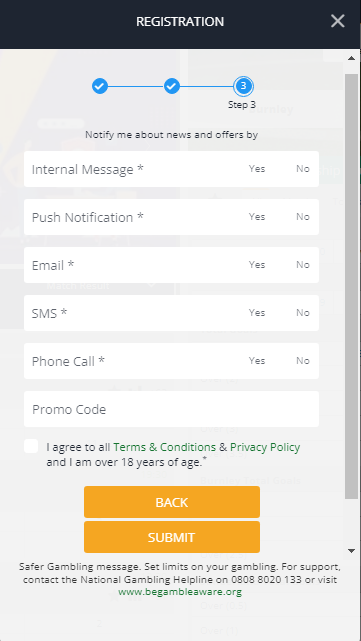The height and width of the screenshot is (641, 361).
Task: Close the Registration dialog with X icon
Action: click(x=338, y=21)
